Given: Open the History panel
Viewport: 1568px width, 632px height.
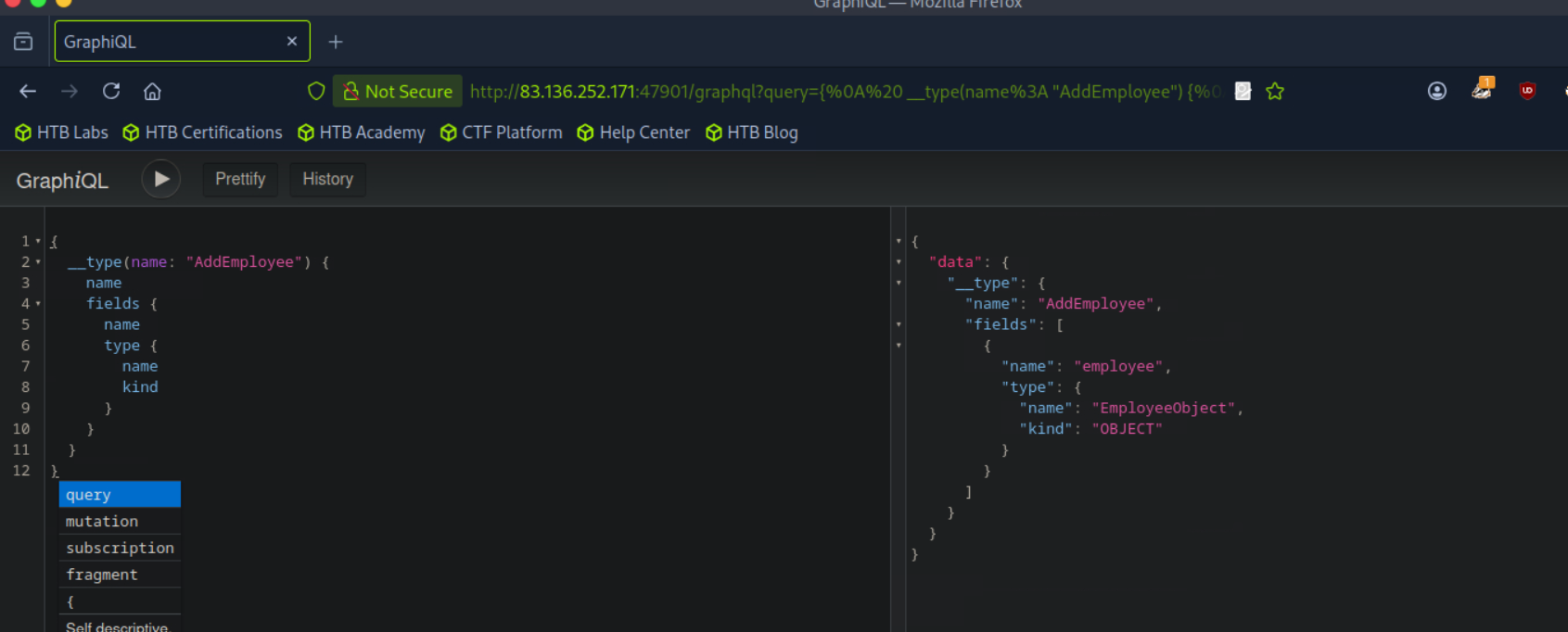Looking at the screenshot, I should tap(327, 179).
